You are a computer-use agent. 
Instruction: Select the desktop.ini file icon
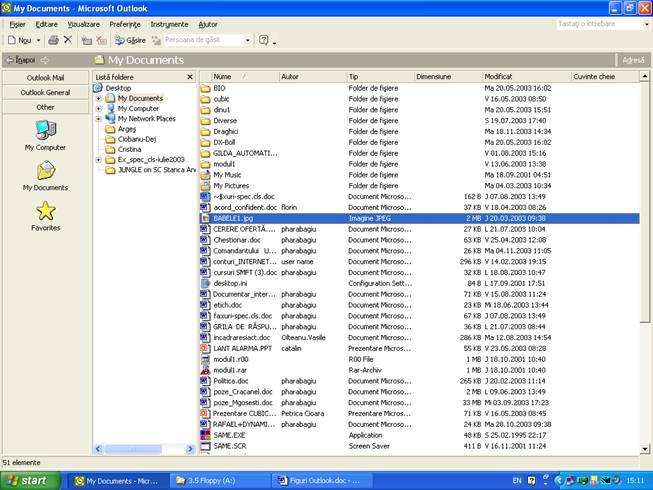point(205,283)
